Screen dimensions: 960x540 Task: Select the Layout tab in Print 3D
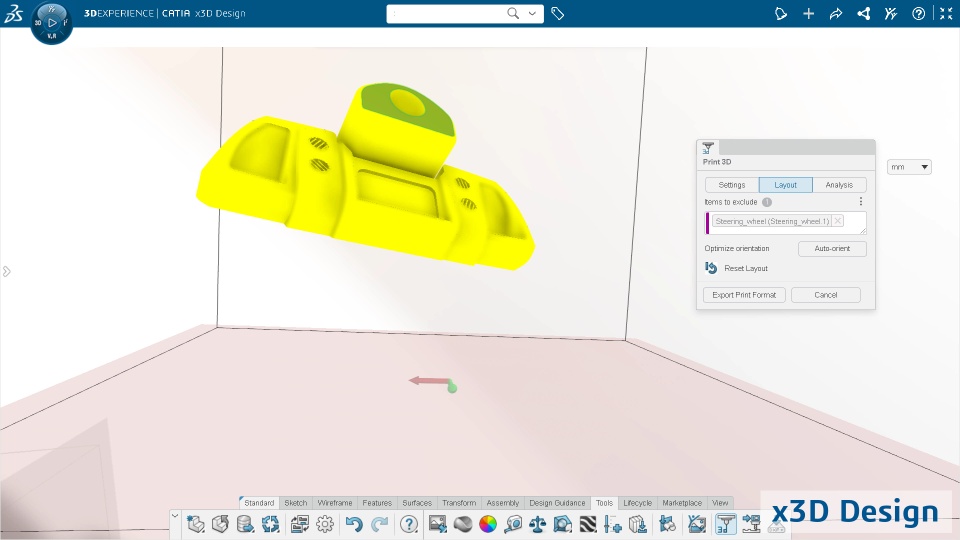(x=786, y=185)
